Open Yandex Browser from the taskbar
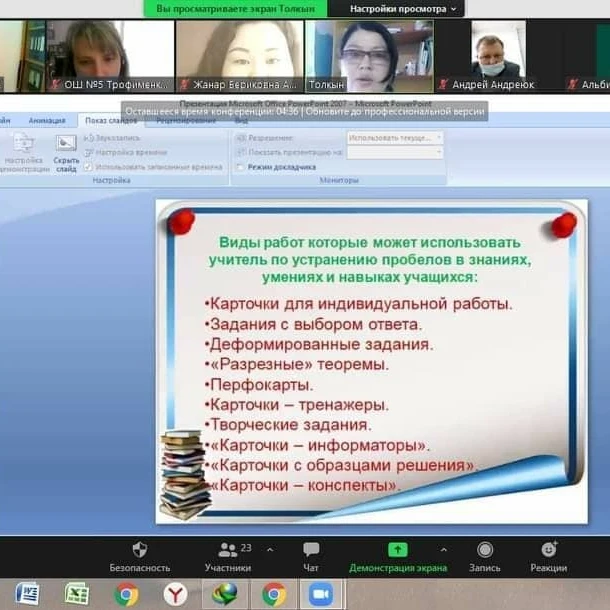610x610 pixels. point(175,594)
